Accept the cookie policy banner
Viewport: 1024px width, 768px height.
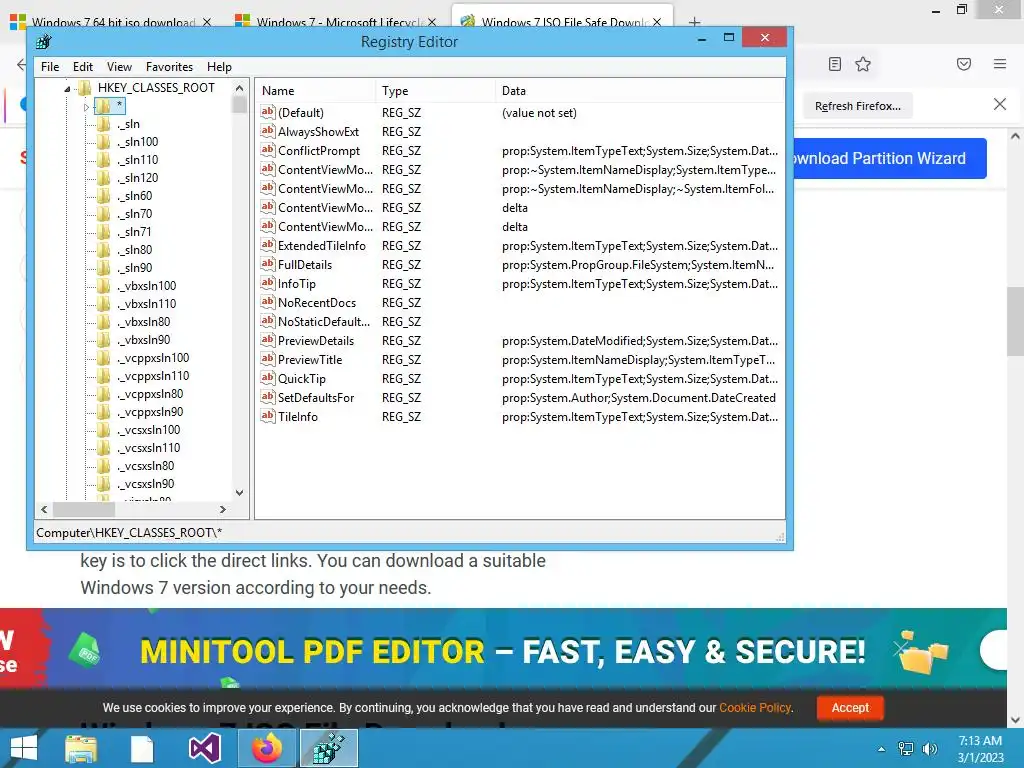pos(850,707)
